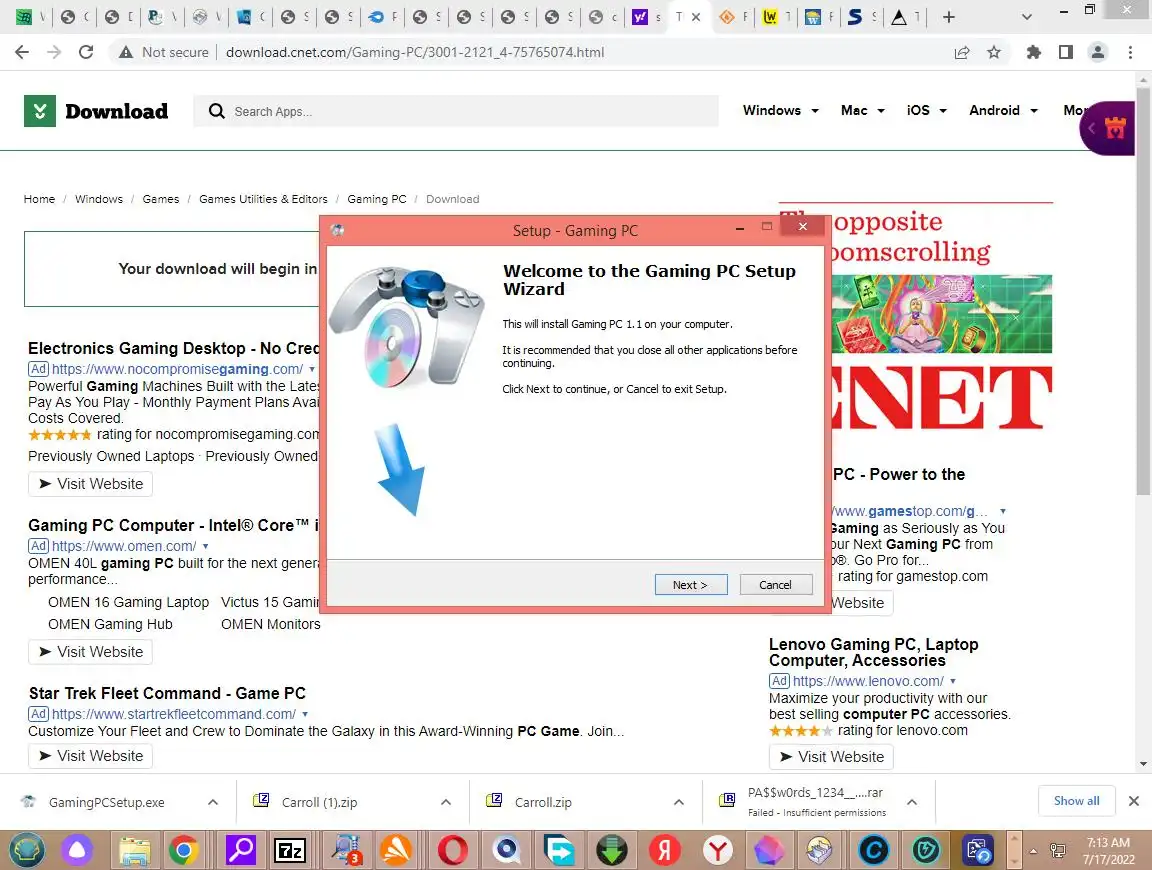The image size is (1152, 870).
Task: Open the Extensions puzzle icon
Action: pyautogui.click(x=1034, y=52)
